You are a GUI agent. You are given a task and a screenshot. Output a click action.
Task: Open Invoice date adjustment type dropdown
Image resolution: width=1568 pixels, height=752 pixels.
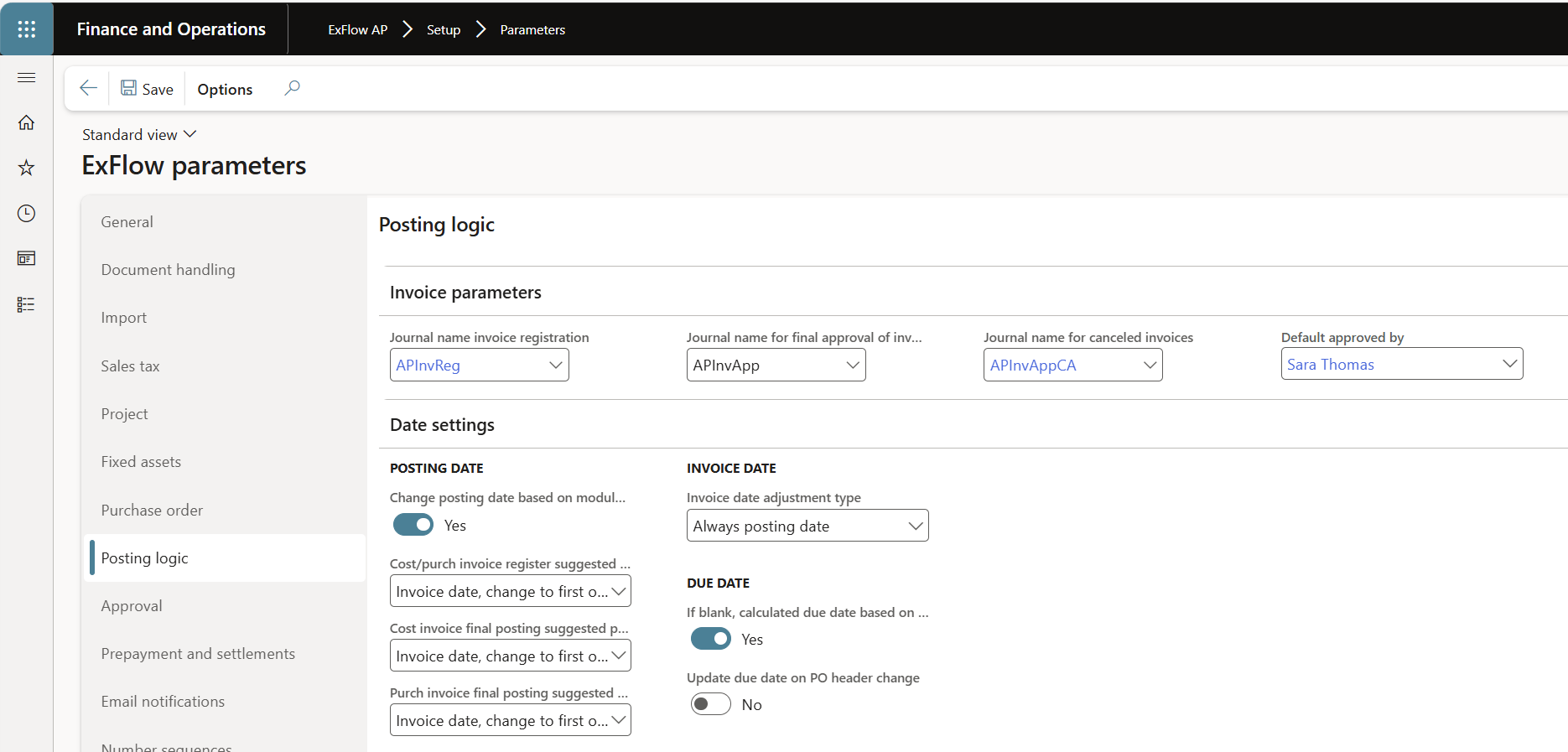pyautogui.click(x=807, y=526)
